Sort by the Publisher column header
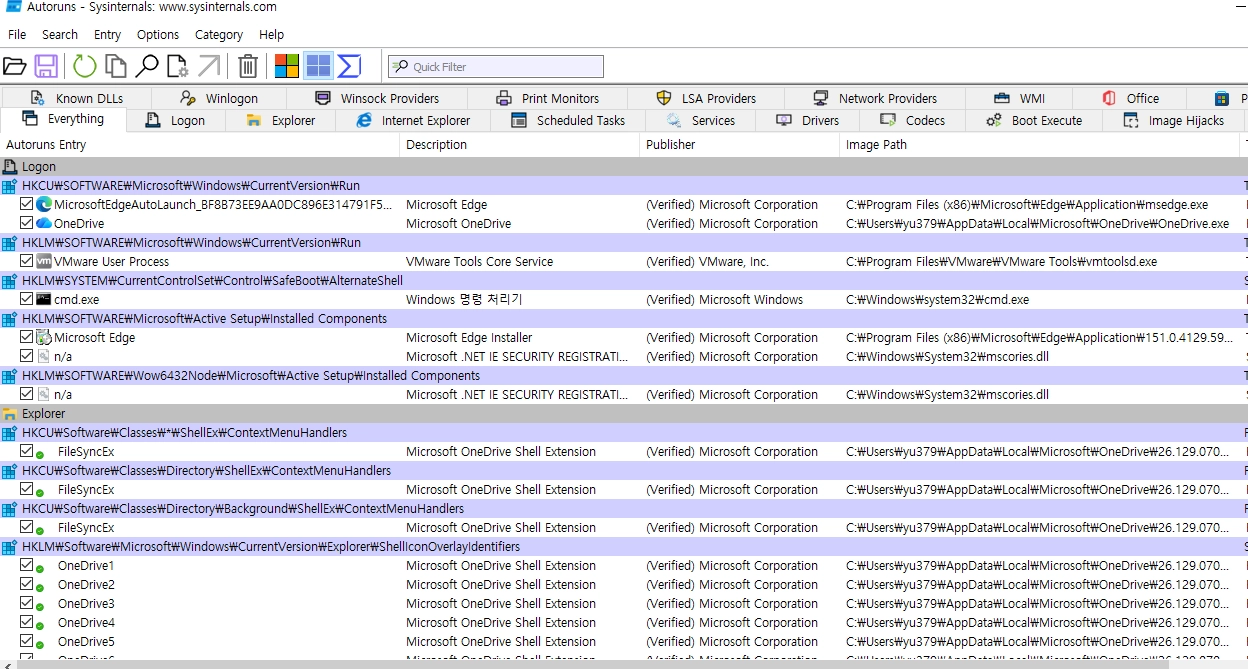1248x669 pixels. (x=740, y=145)
